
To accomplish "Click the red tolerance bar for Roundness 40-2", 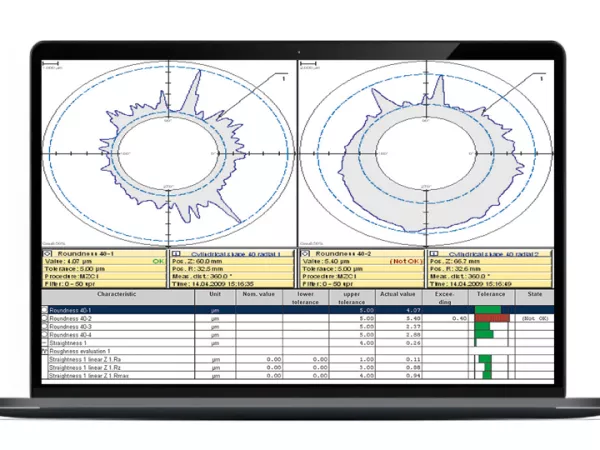I will (491, 319).
